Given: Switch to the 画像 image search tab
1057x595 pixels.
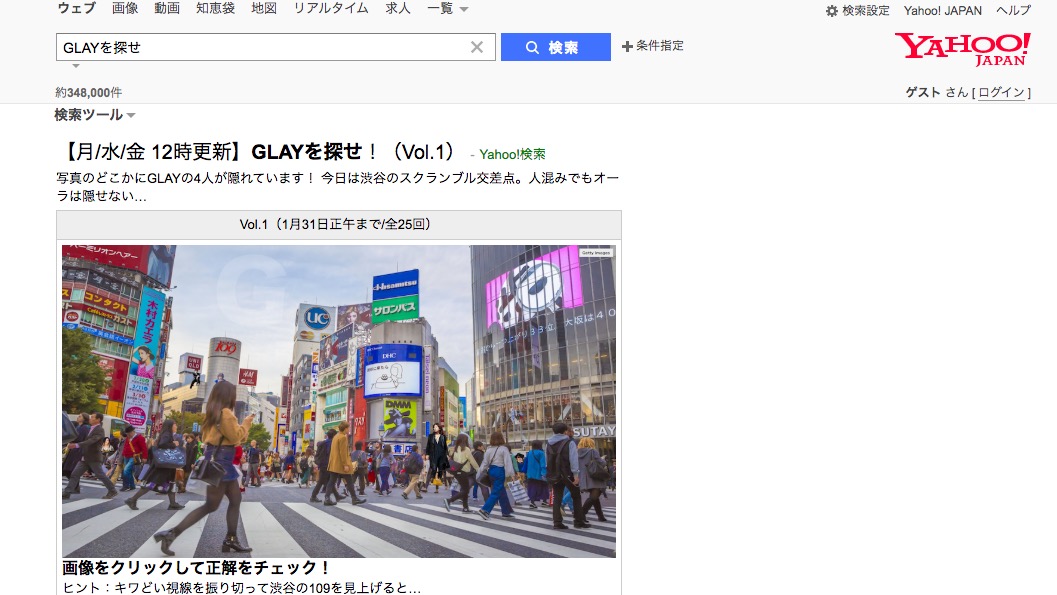Looking at the screenshot, I should click(125, 8).
